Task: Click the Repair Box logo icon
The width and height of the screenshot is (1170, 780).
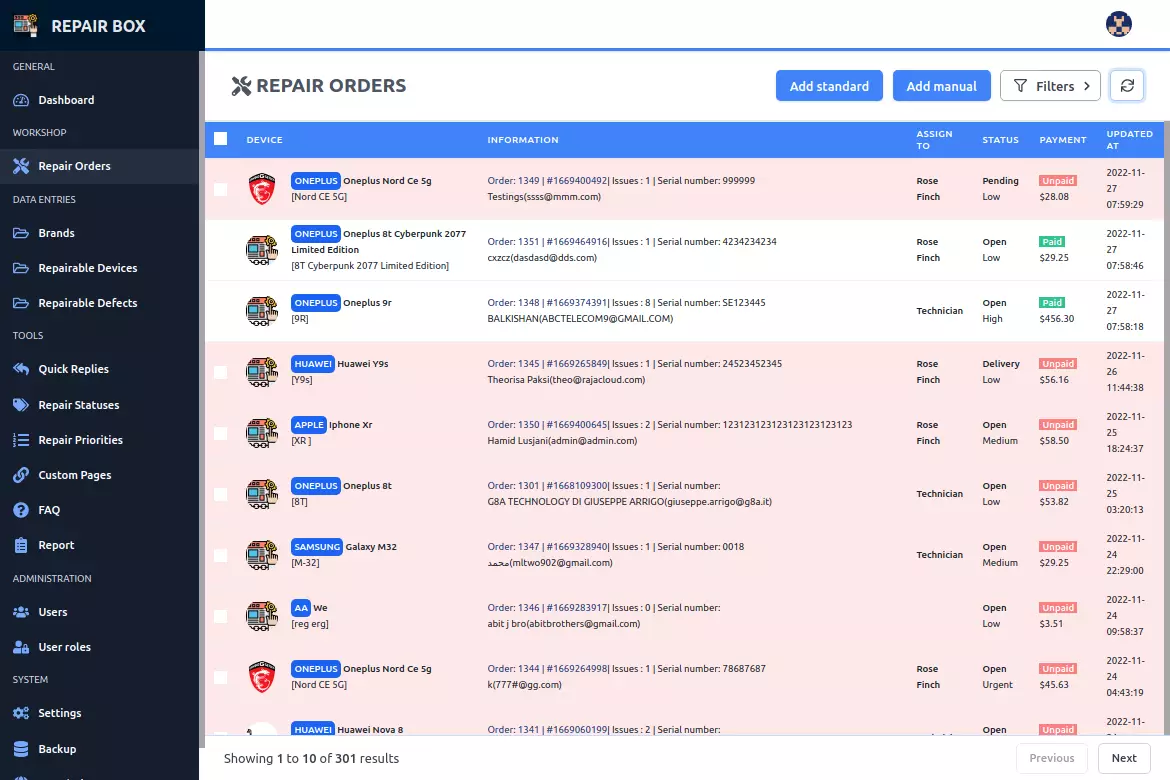Action: tap(25, 25)
